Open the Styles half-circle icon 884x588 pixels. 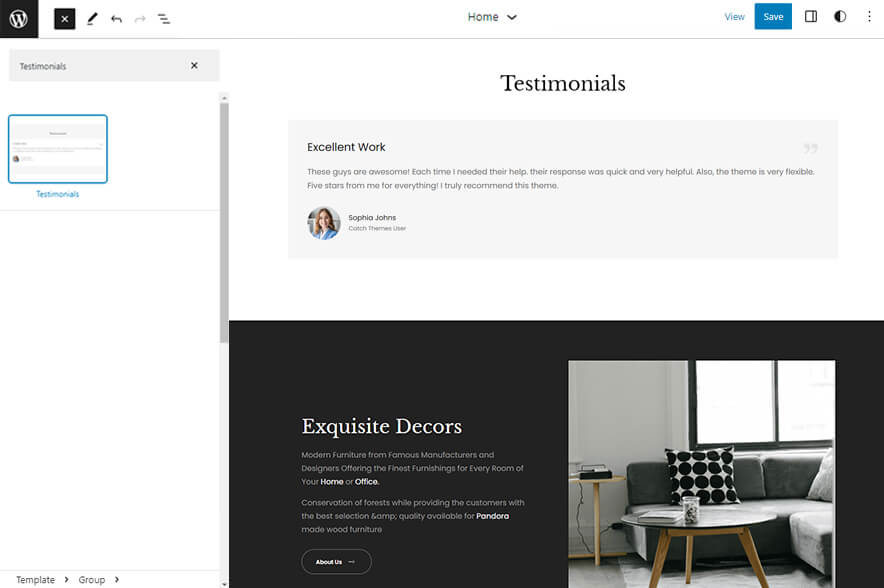pyautogui.click(x=839, y=16)
